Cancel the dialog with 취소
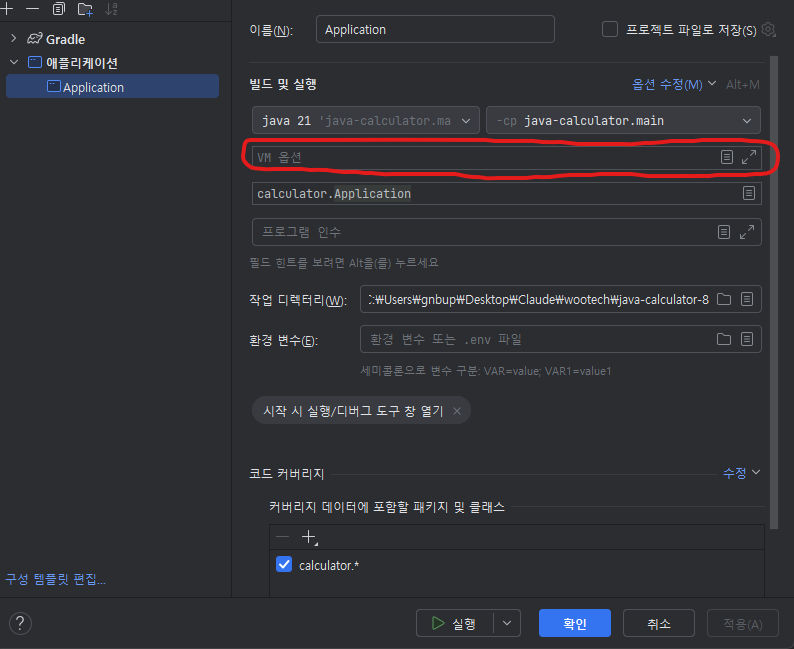This screenshot has width=794, height=649. (x=658, y=623)
